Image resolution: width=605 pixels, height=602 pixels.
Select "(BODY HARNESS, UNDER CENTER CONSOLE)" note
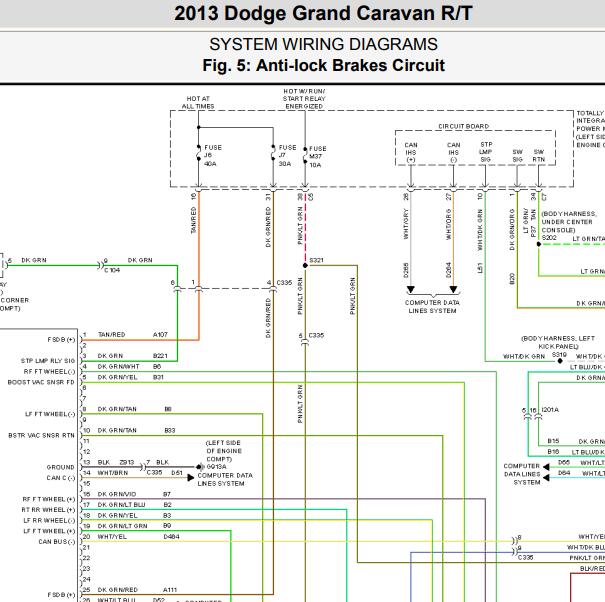coord(569,222)
